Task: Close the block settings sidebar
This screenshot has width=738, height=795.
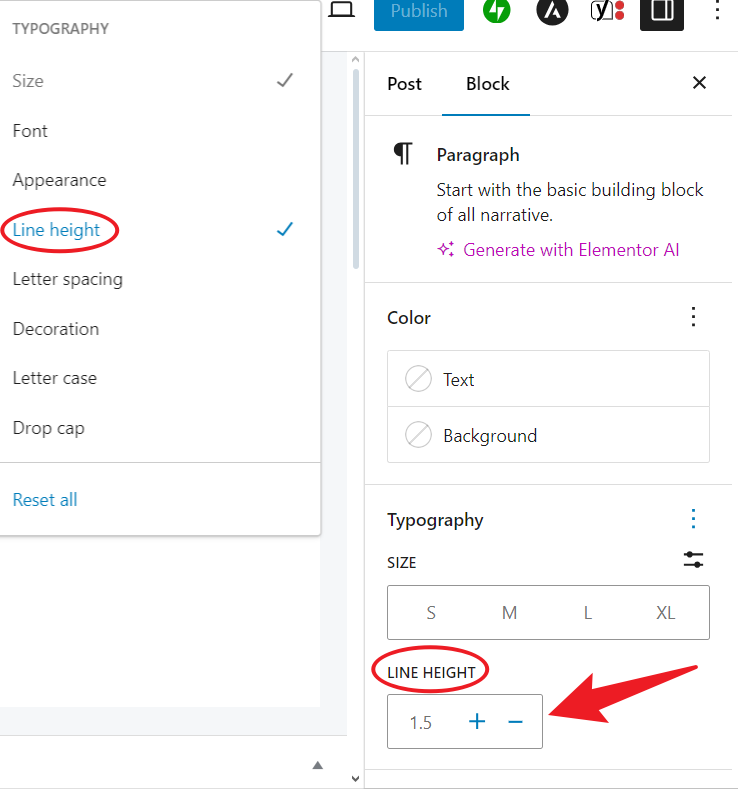Action: (x=699, y=83)
